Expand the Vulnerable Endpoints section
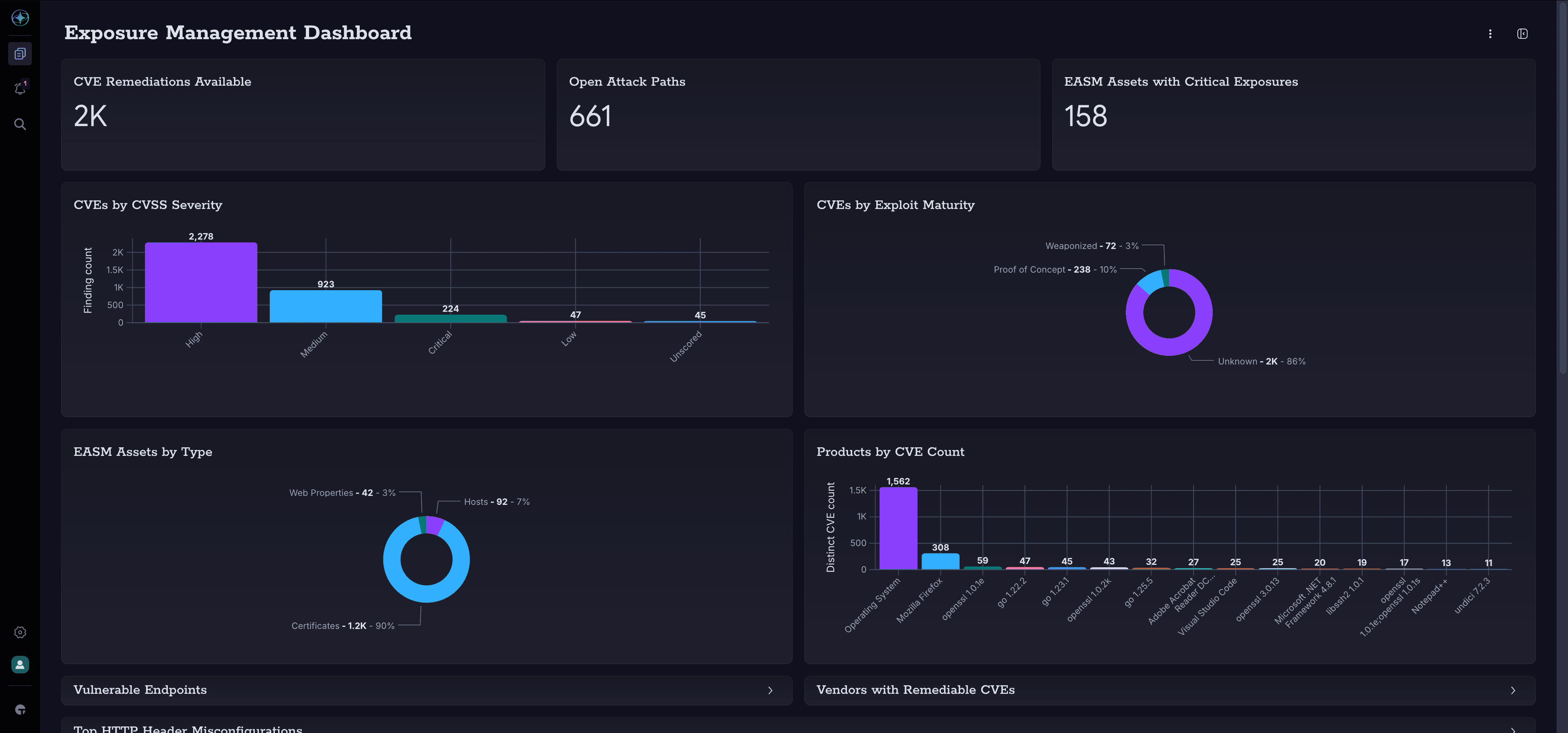 tap(427, 690)
